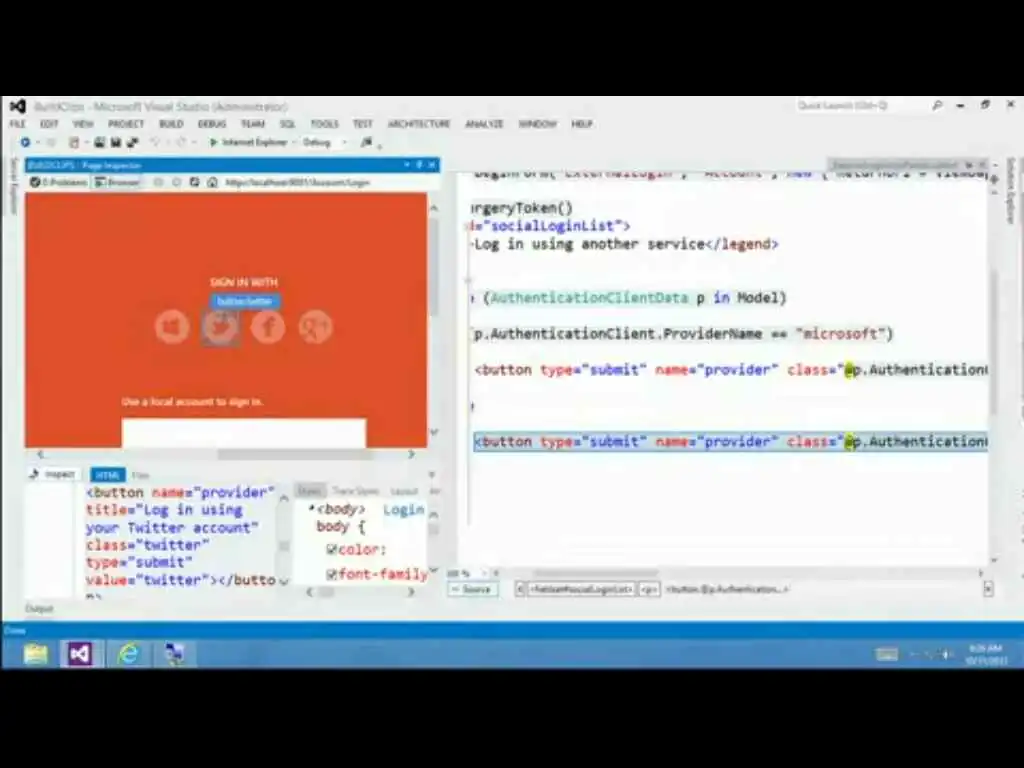The height and width of the screenshot is (768, 1024).
Task: Open the FILE menu
Action: click(x=18, y=124)
